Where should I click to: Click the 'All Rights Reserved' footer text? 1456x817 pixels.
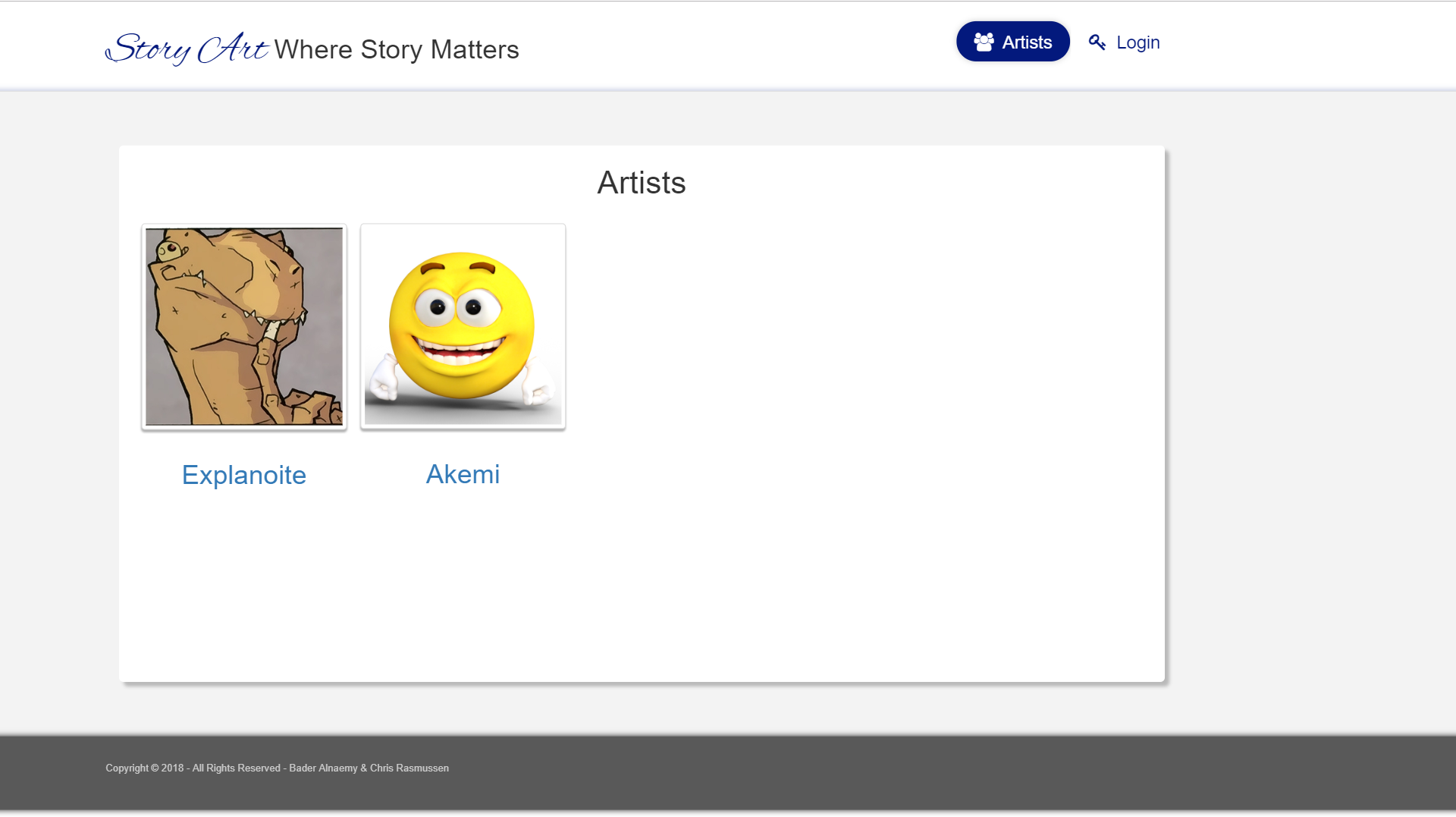[236, 768]
